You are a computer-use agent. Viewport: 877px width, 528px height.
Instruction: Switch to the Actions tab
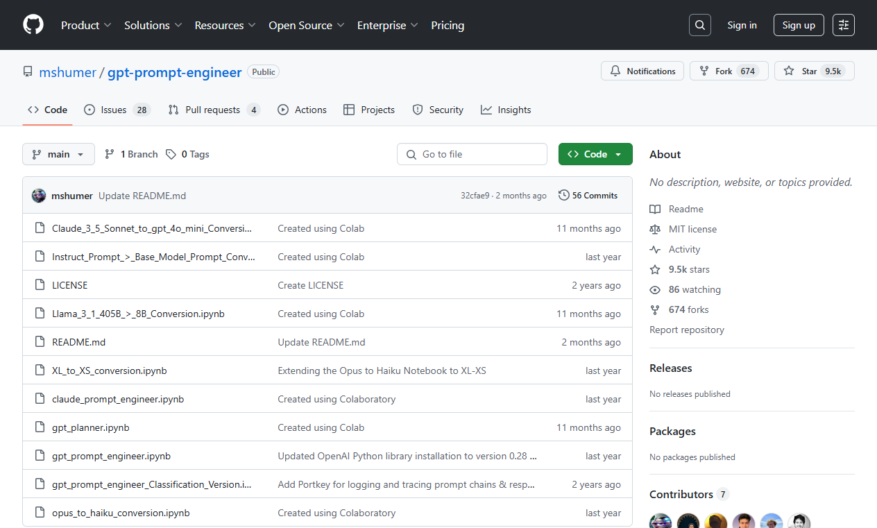tap(302, 110)
